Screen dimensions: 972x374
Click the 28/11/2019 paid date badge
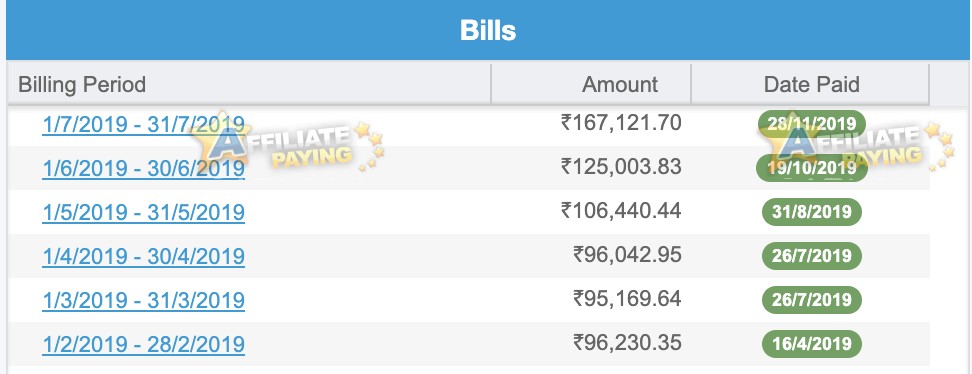(x=811, y=124)
